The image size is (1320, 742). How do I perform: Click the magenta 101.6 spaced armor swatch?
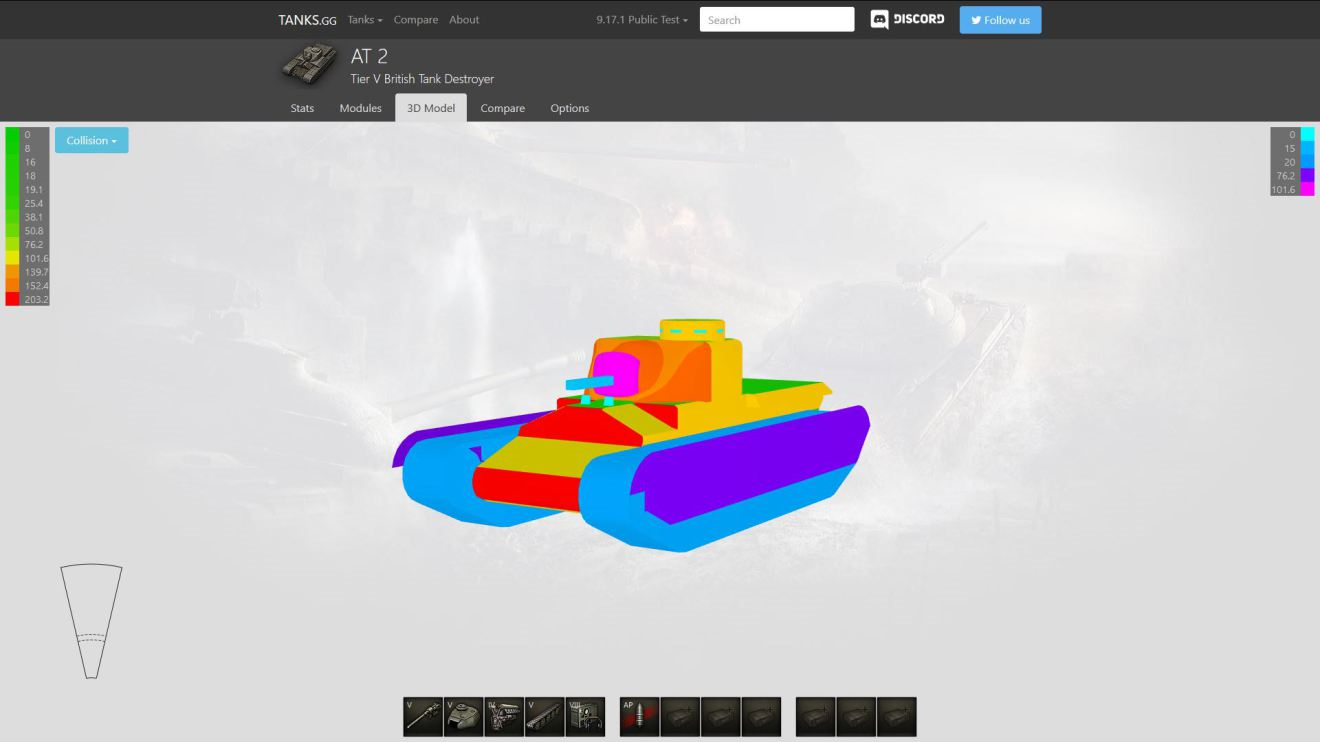pos(1307,189)
